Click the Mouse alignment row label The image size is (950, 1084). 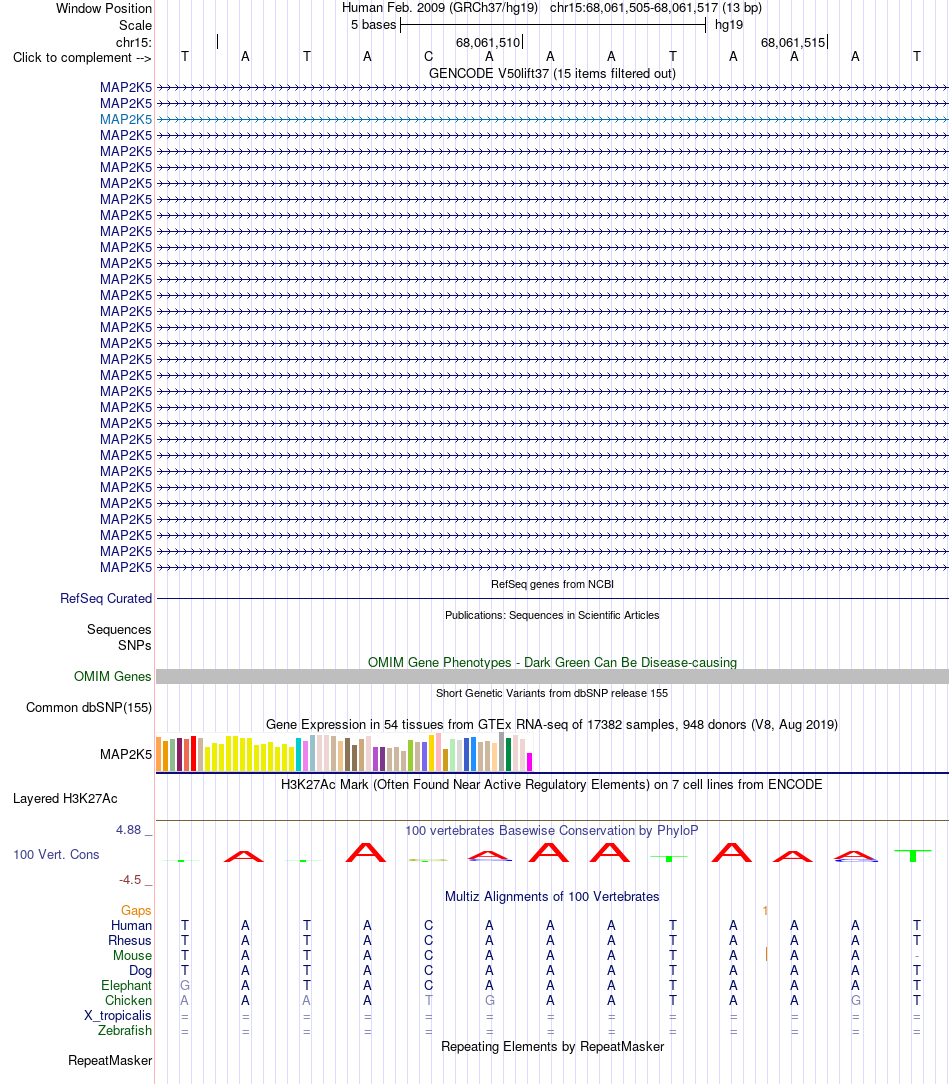133,955
